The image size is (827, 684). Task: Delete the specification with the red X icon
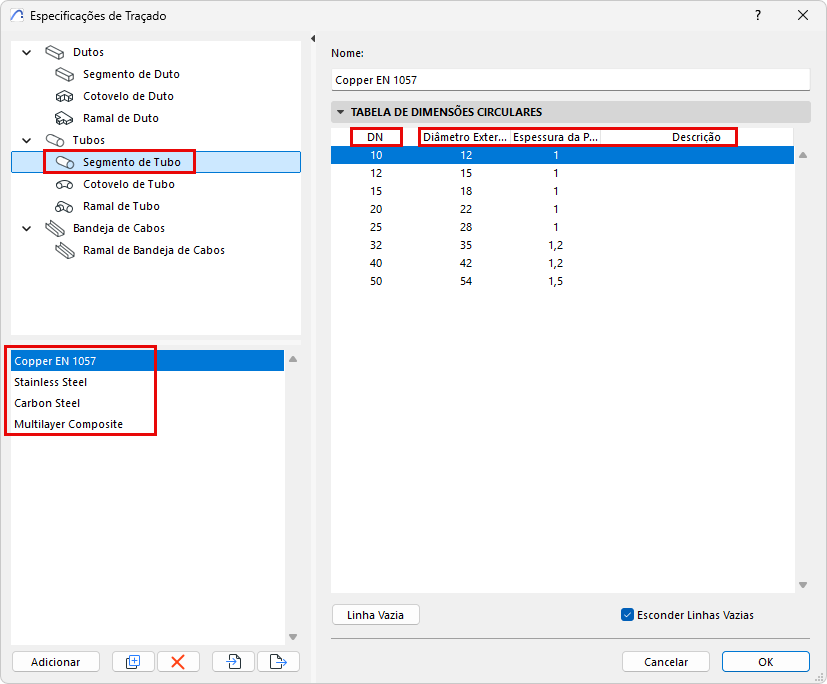click(x=178, y=661)
